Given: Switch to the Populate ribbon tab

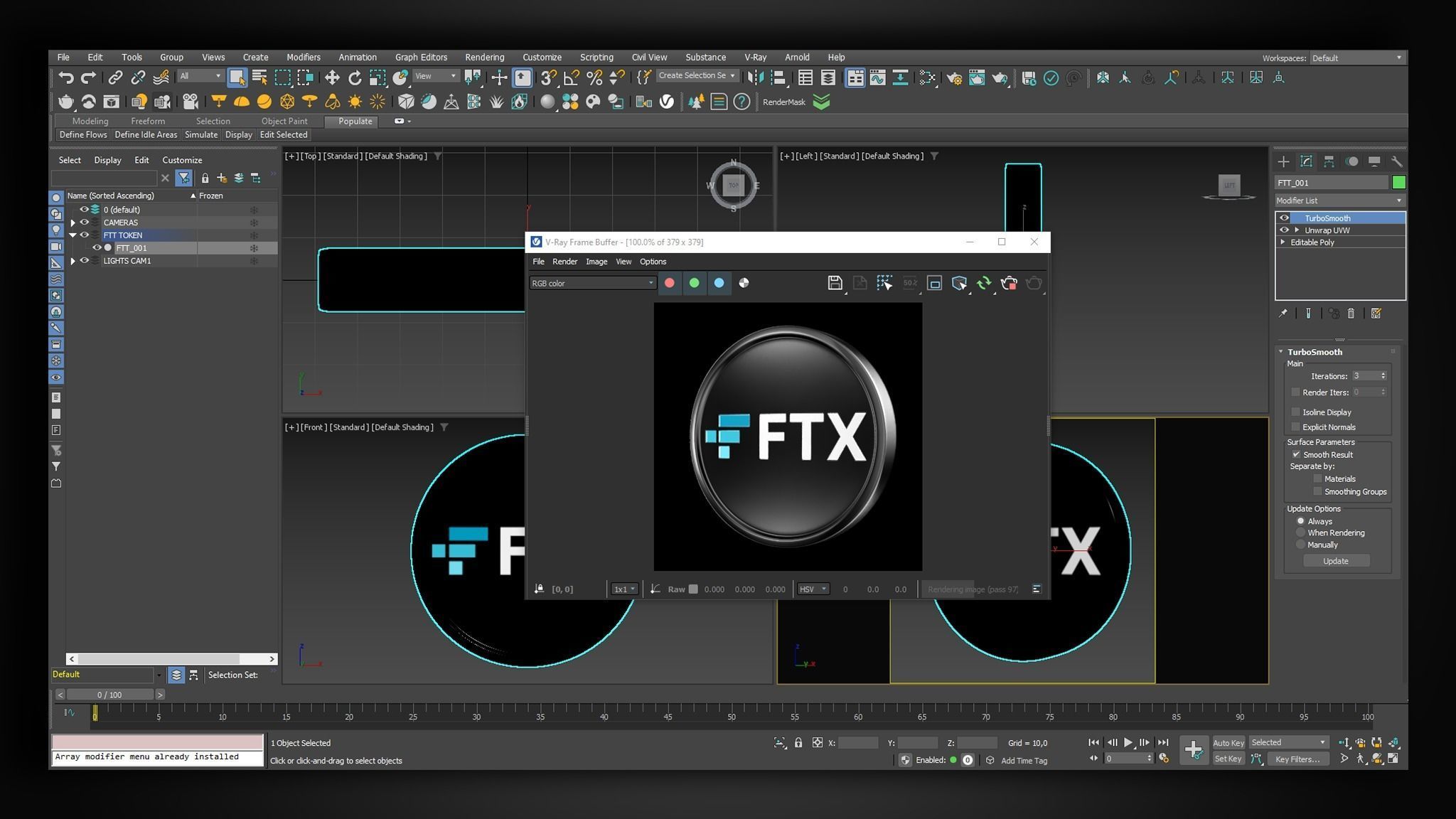Looking at the screenshot, I should (x=355, y=121).
